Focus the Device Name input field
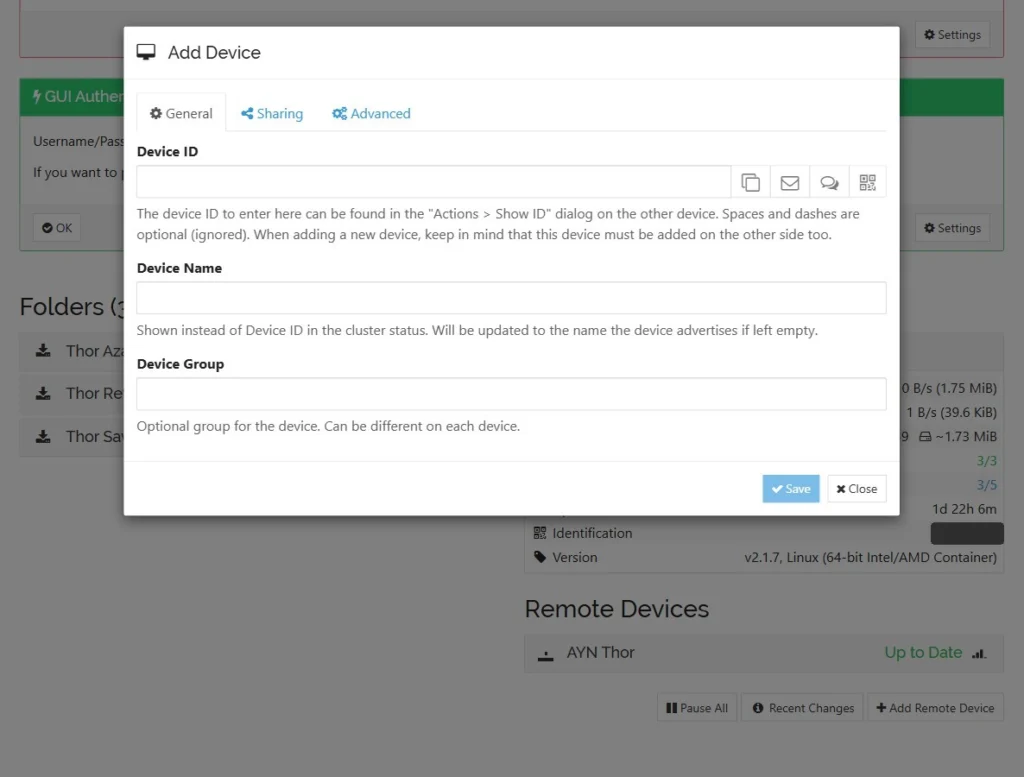This screenshot has height=777, width=1024. 511,298
